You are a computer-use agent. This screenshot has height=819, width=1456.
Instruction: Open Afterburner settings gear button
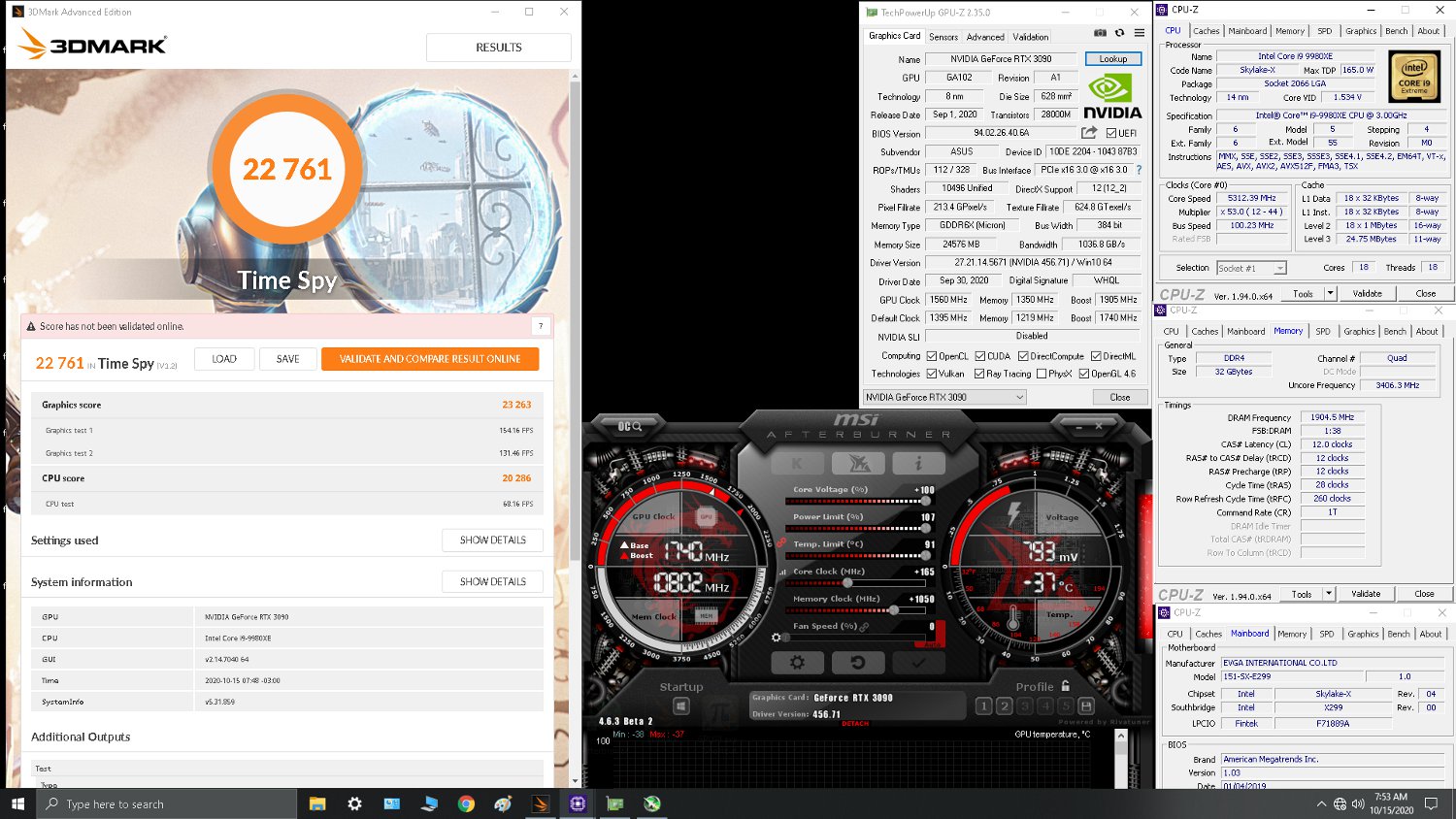pyautogui.click(x=797, y=663)
